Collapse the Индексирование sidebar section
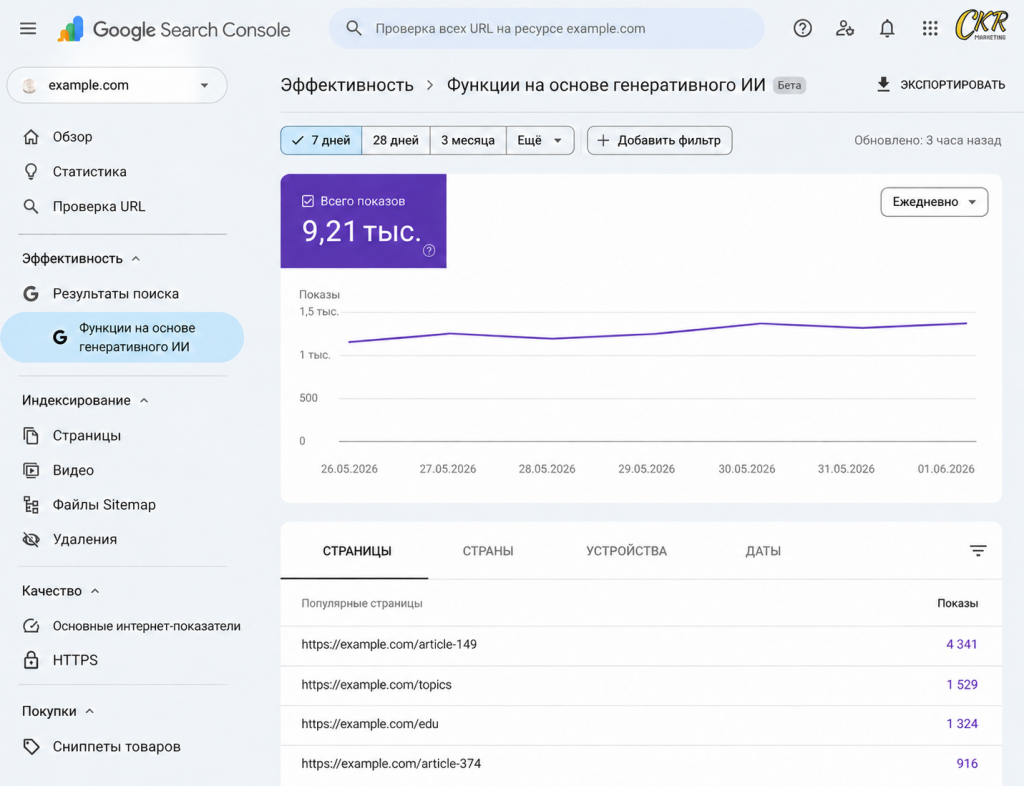The height and width of the screenshot is (786, 1024). (x=85, y=400)
